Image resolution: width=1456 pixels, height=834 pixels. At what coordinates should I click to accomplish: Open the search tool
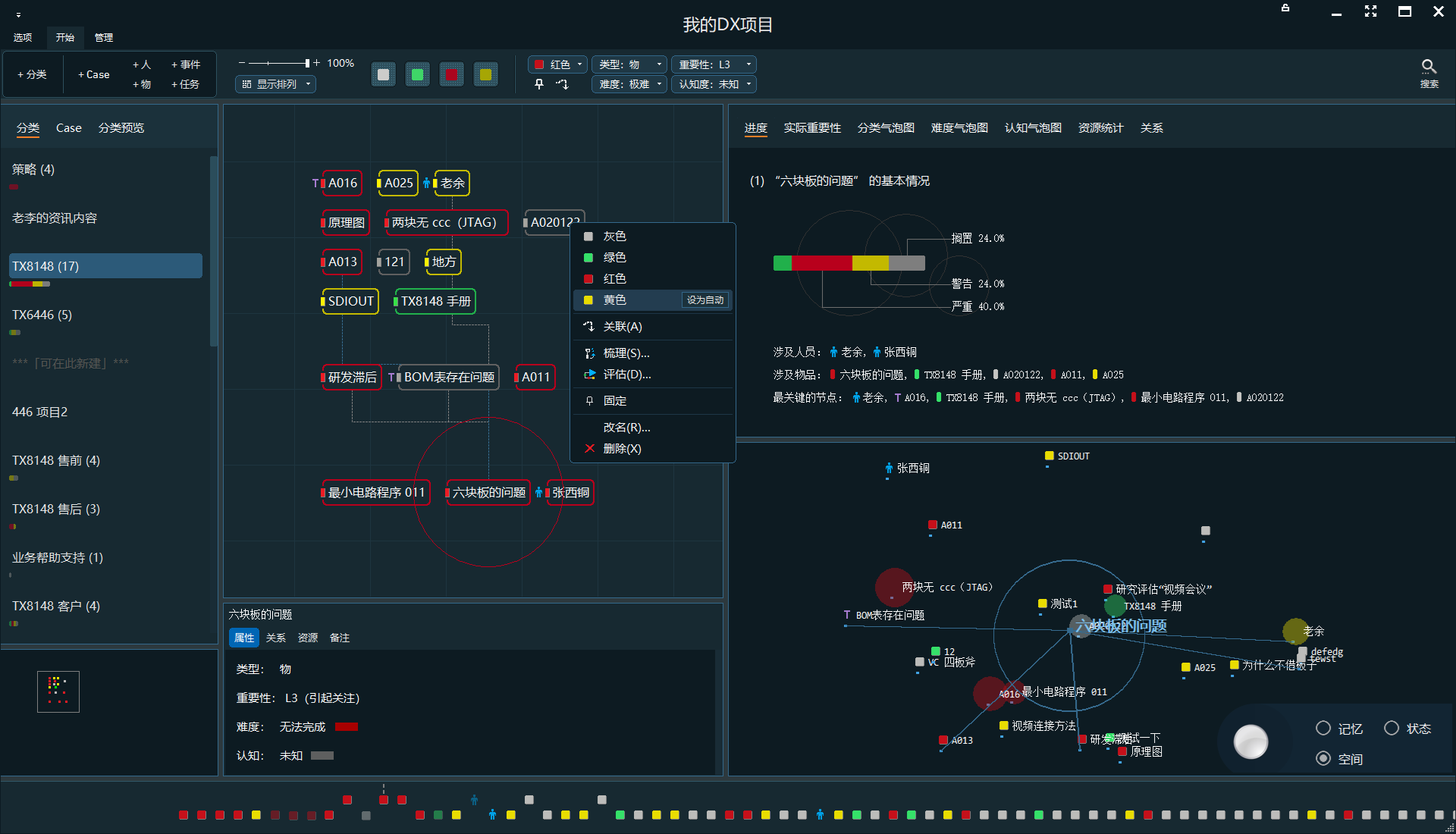pos(1429,74)
